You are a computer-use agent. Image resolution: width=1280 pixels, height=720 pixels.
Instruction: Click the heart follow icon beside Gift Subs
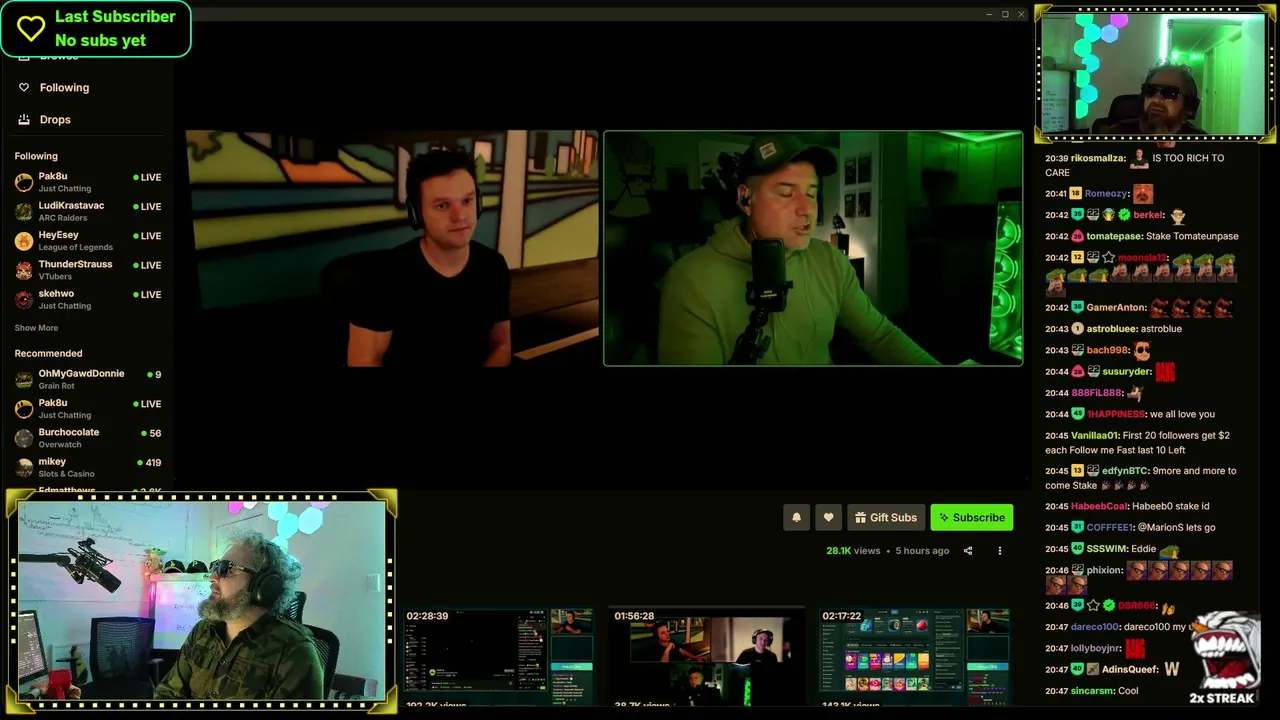828,517
